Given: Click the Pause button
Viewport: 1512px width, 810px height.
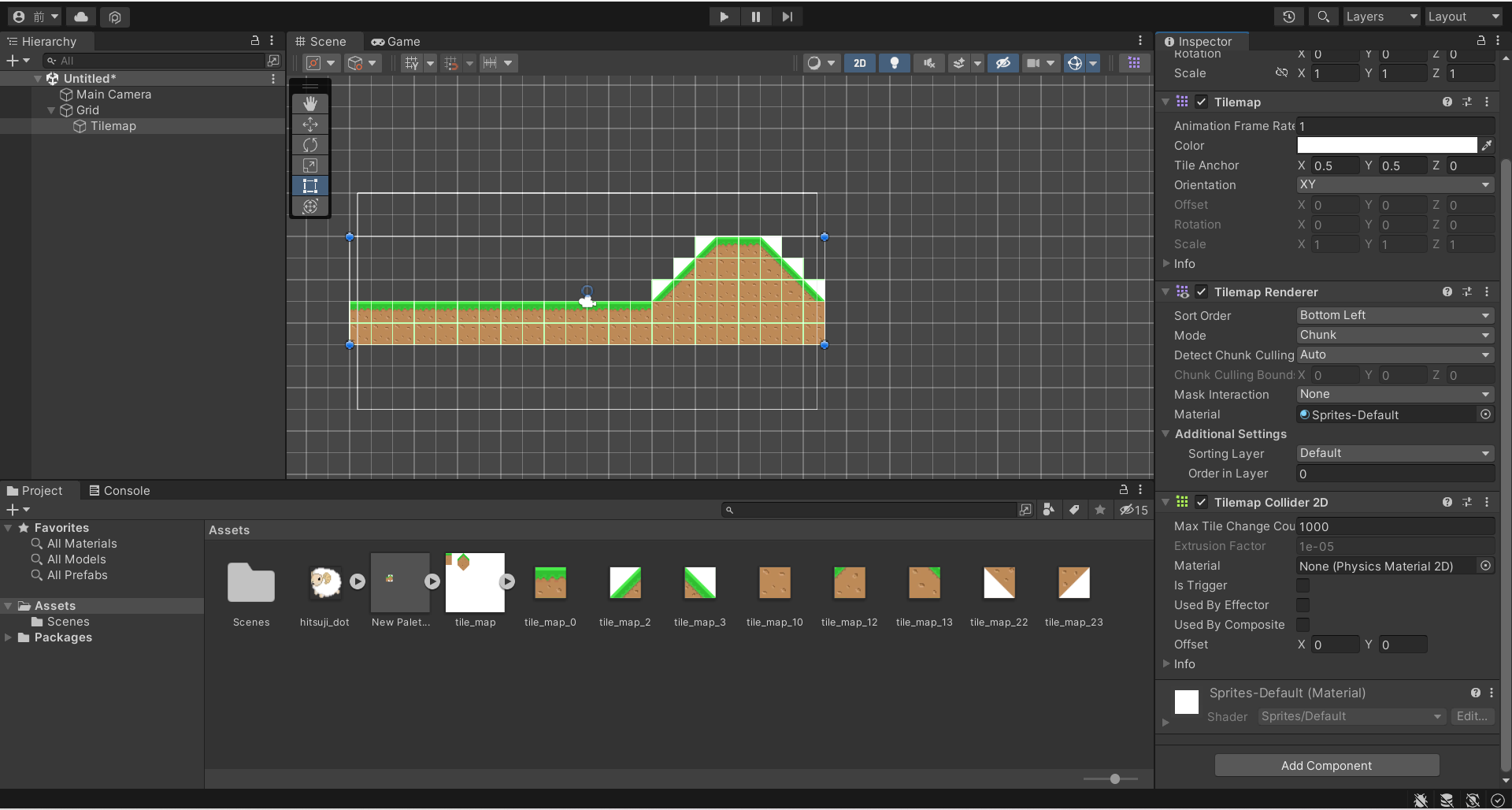Looking at the screenshot, I should [755, 17].
